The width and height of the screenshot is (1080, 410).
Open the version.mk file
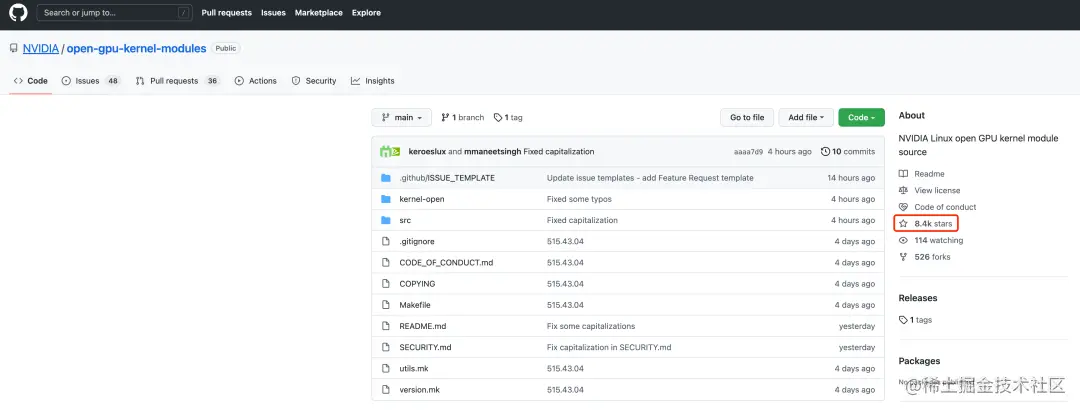pos(419,390)
